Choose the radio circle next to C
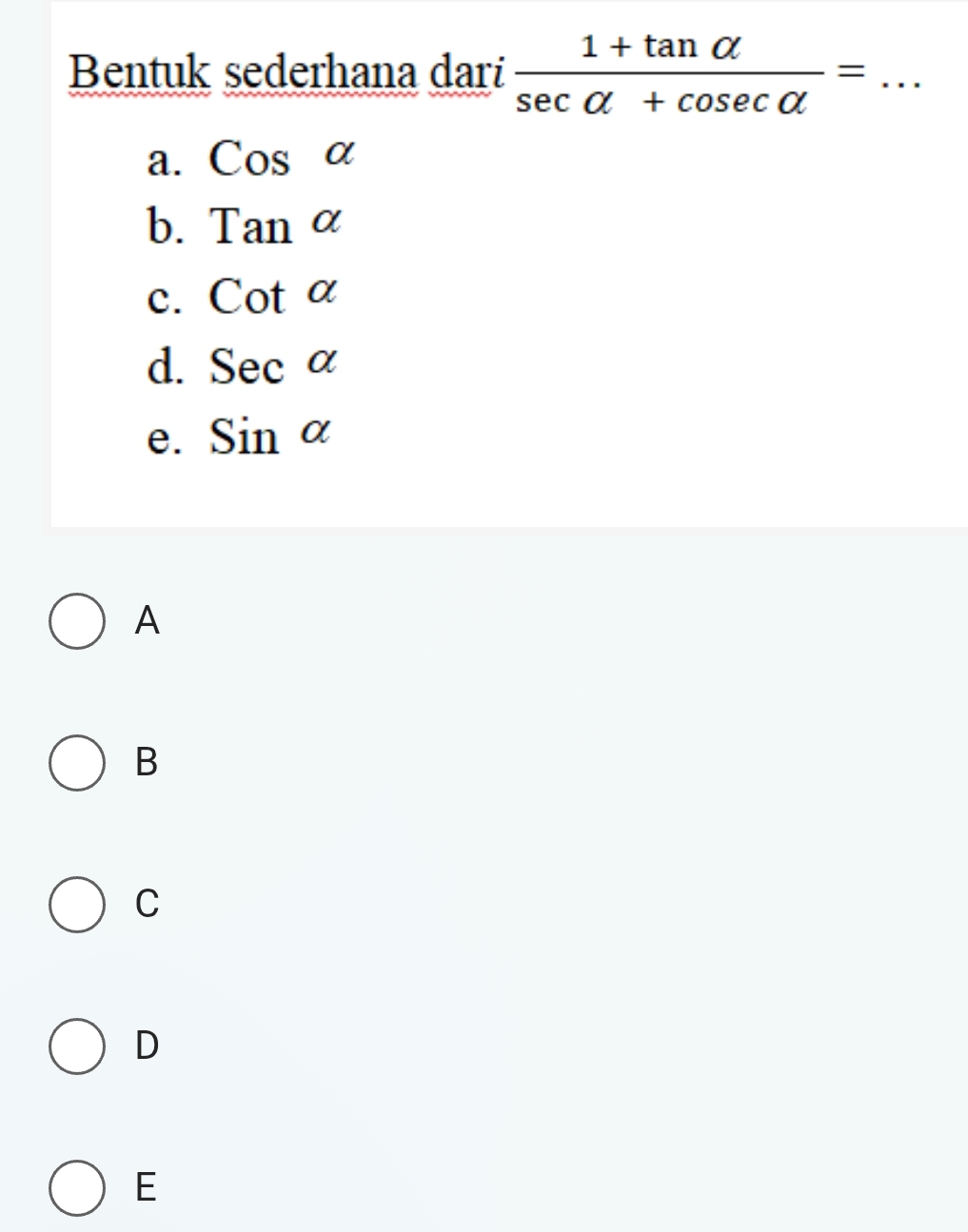This screenshot has width=968, height=1232. (76, 904)
